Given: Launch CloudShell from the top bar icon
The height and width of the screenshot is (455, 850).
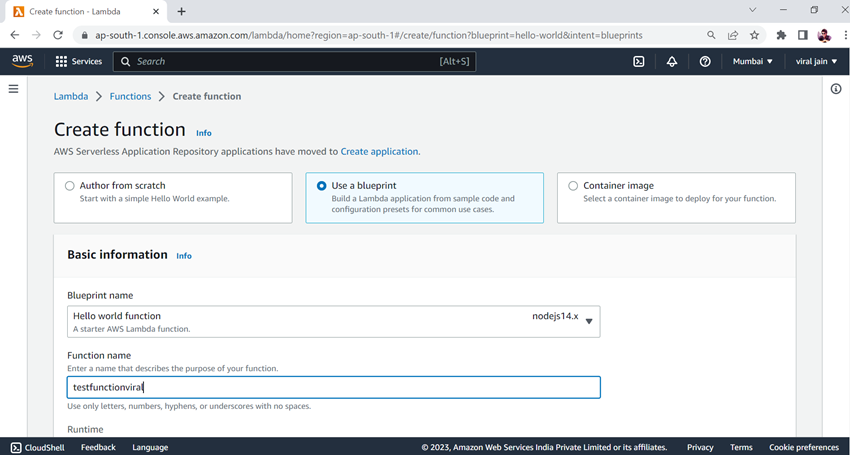Looking at the screenshot, I should (x=639, y=61).
